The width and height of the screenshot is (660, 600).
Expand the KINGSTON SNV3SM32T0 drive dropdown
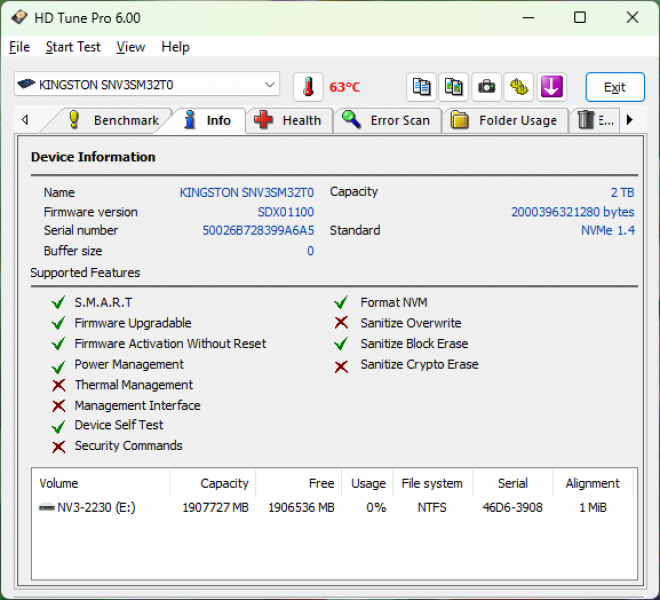[269, 85]
